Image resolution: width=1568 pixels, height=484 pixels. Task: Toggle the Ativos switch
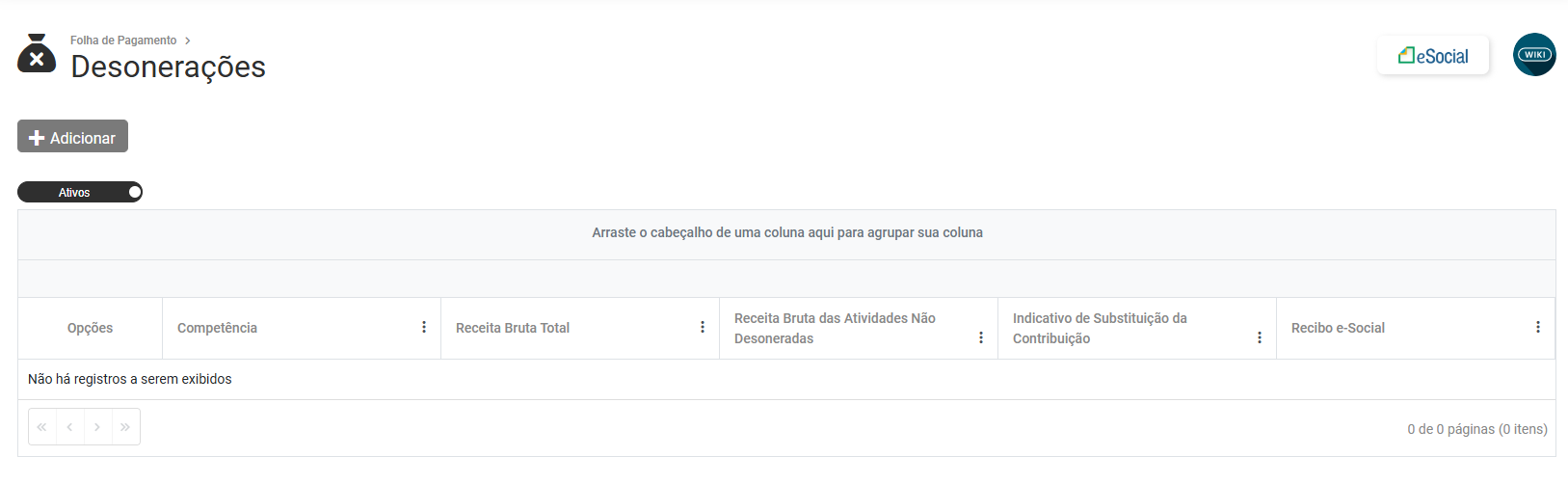[80, 193]
